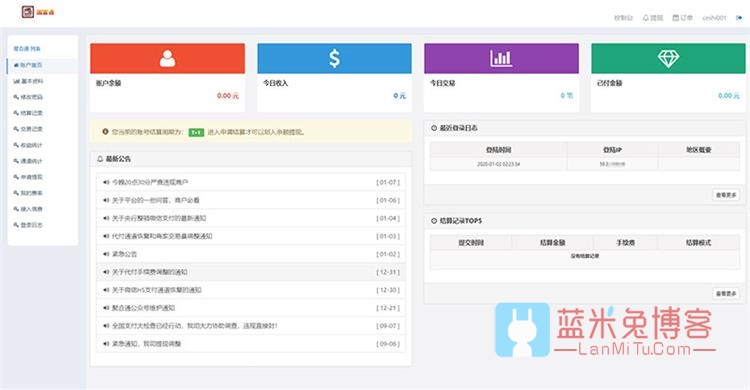Select 账户首页 in the sidebar
750x390 pixels.
click(x=42, y=65)
